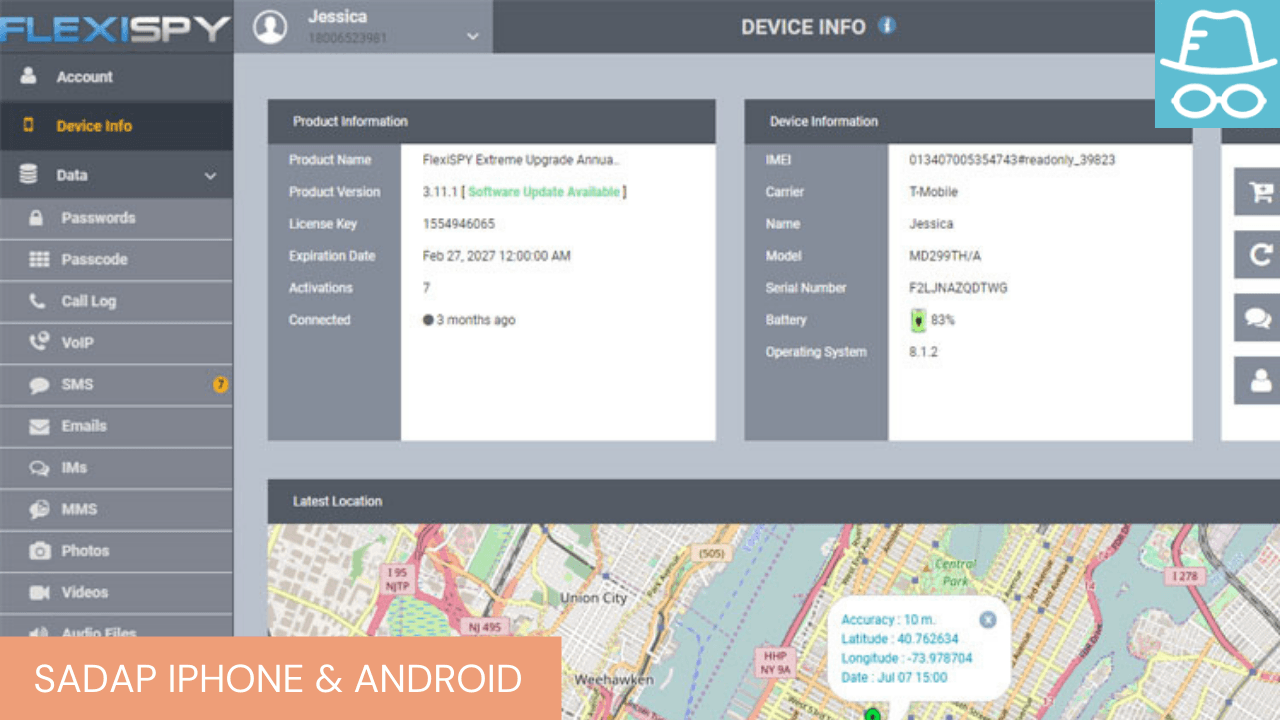This screenshot has height=720, width=1280.
Task: Click the connected status dot
Action: click(428, 320)
